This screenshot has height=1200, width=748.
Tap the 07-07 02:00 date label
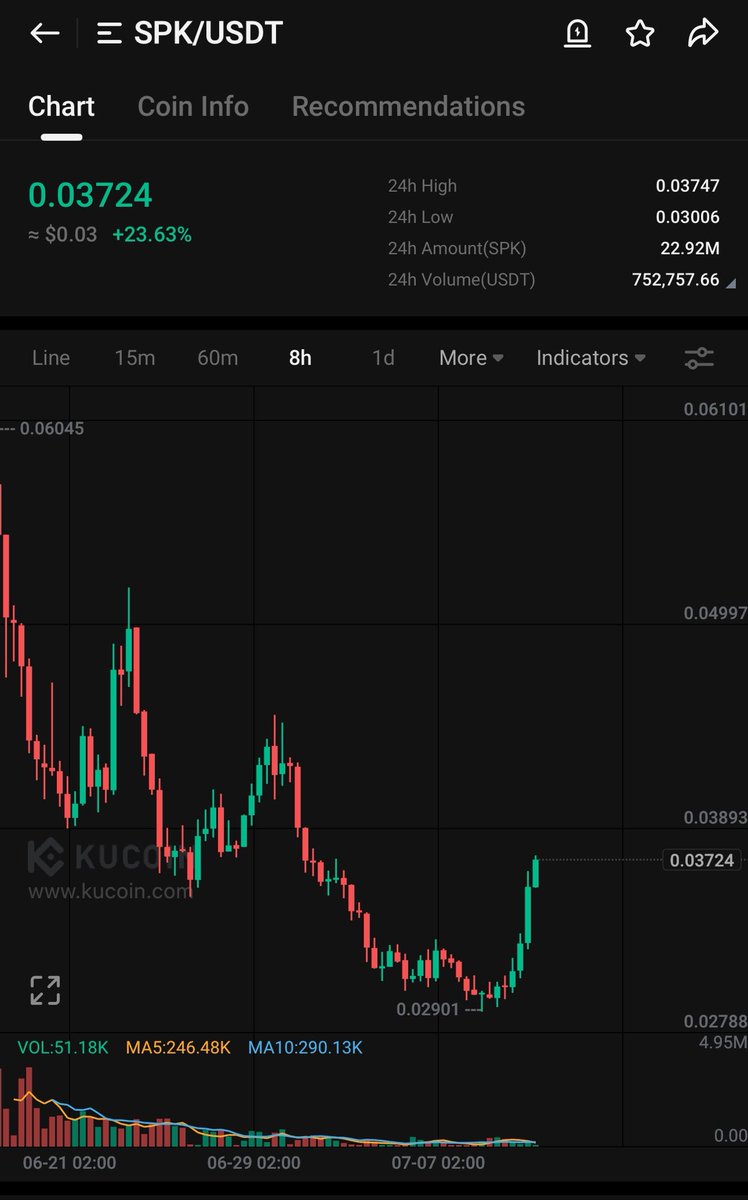(437, 1163)
